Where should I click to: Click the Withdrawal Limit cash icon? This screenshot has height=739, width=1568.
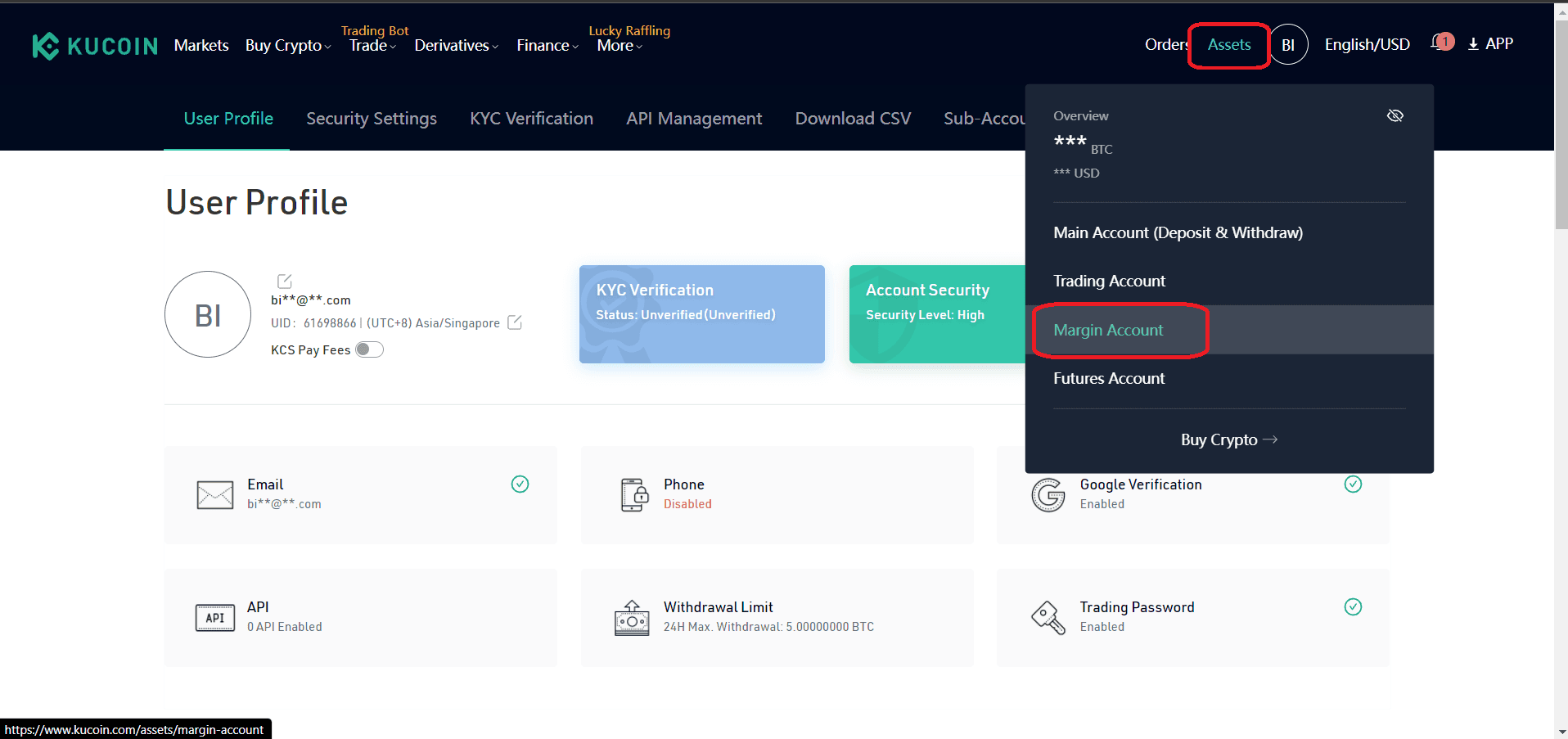[x=632, y=618]
